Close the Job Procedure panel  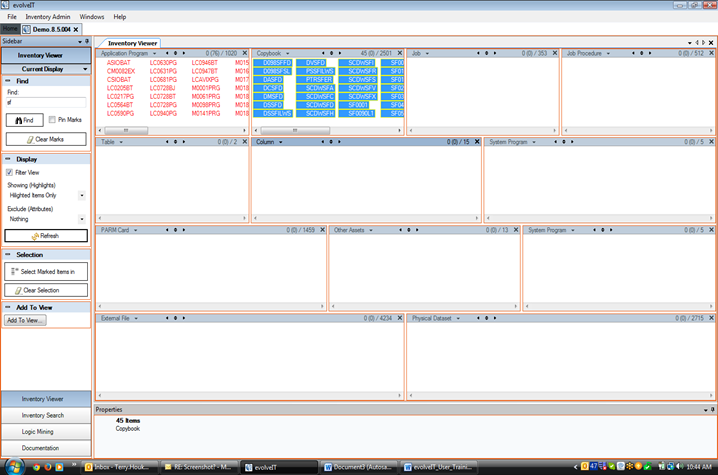pos(711,53)
